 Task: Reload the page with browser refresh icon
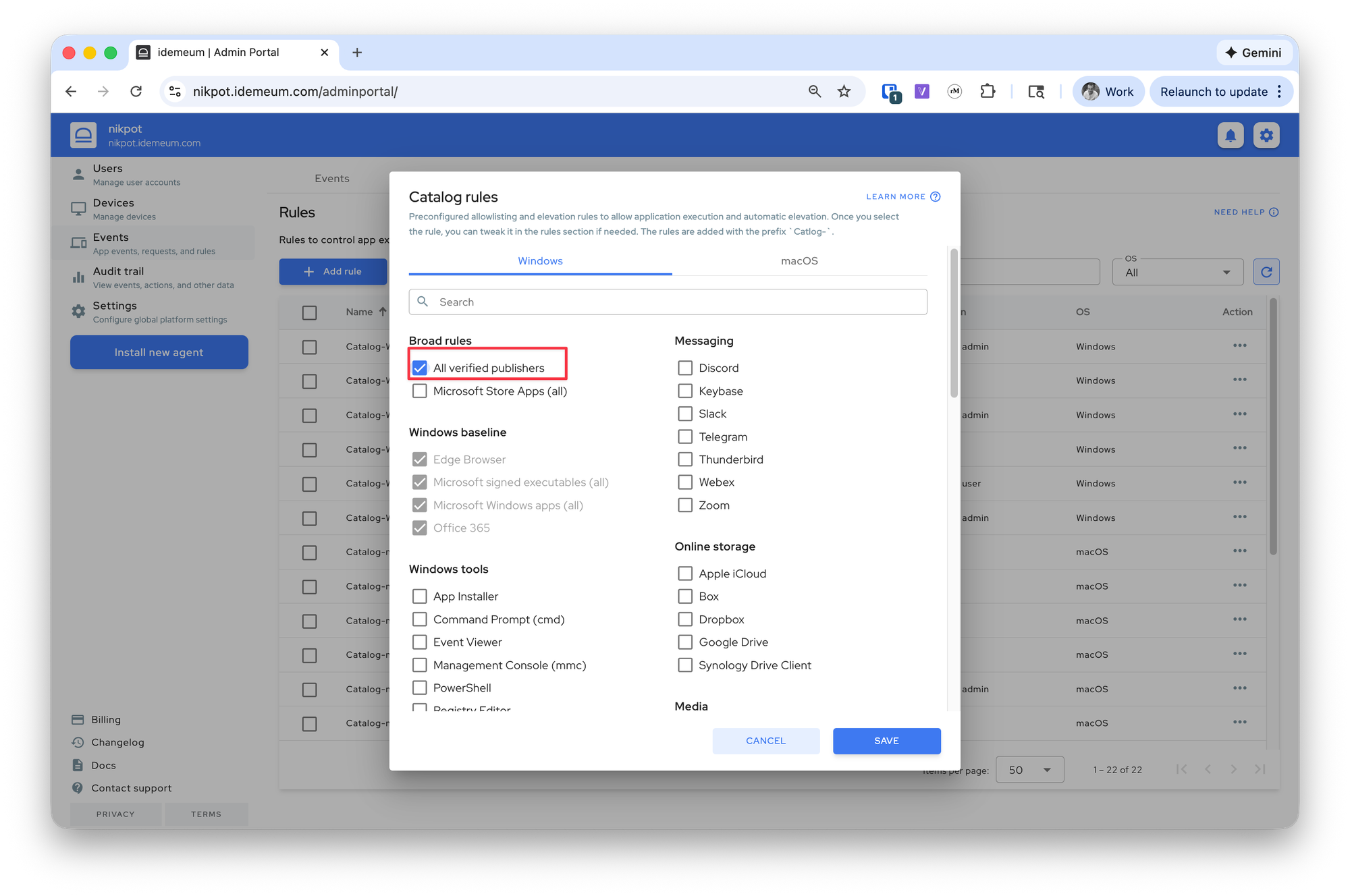click(x=136, y=92)
